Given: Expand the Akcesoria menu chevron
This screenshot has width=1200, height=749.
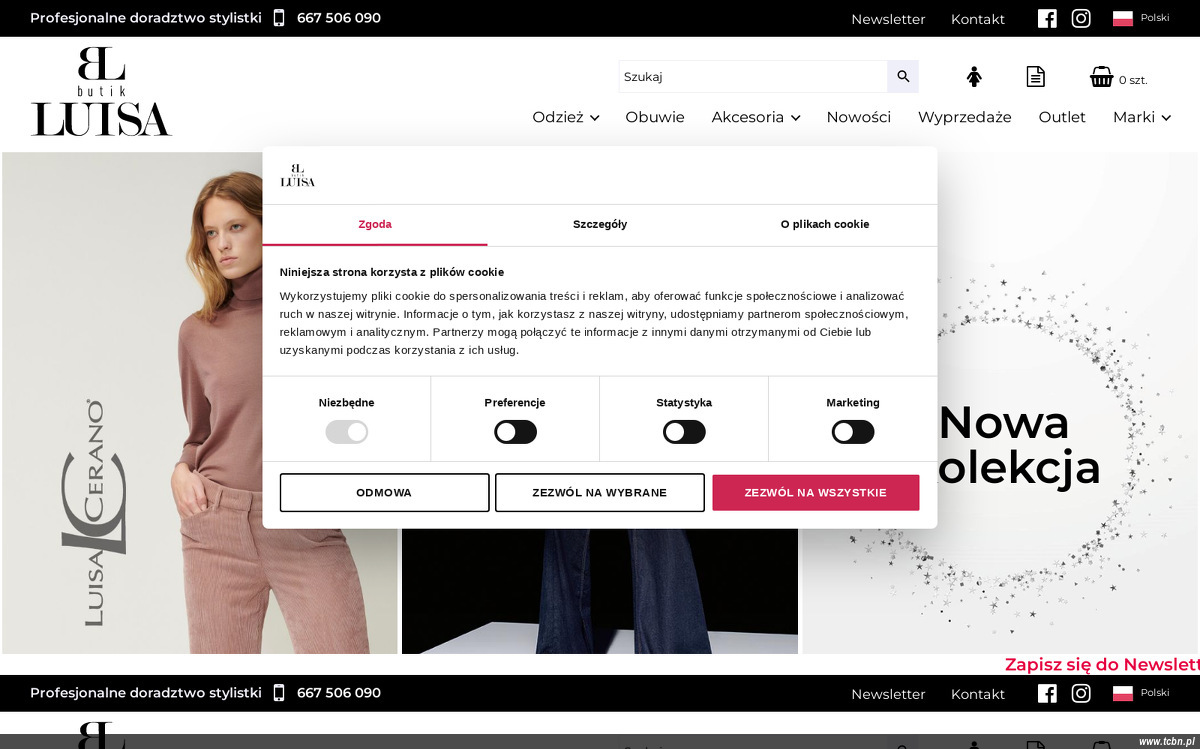Looking at the screenshot, I should (x=795, y=118).
